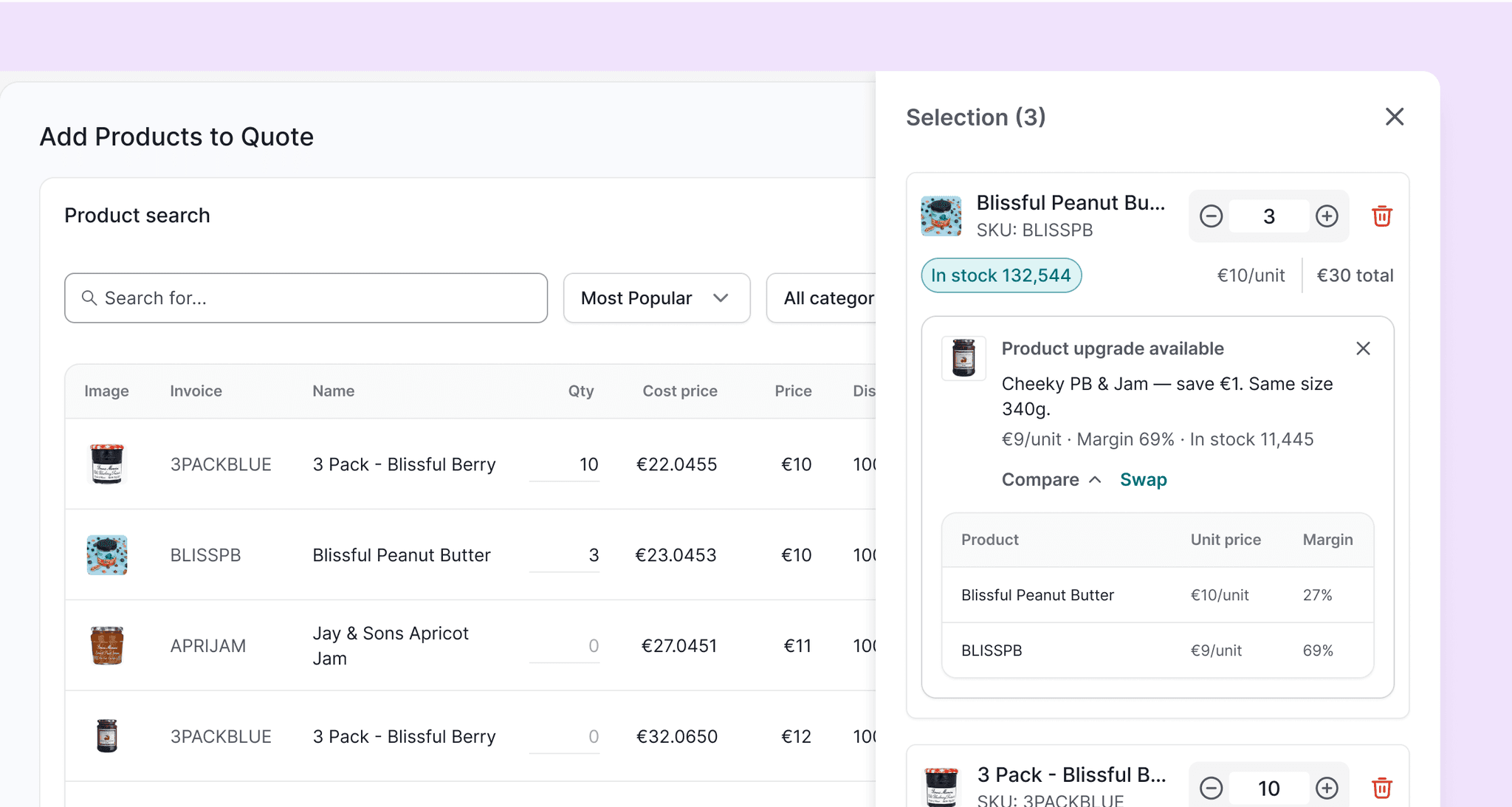Click the Qty column header
This screenshot has width=1512, height=807.
tap(581, 391)
